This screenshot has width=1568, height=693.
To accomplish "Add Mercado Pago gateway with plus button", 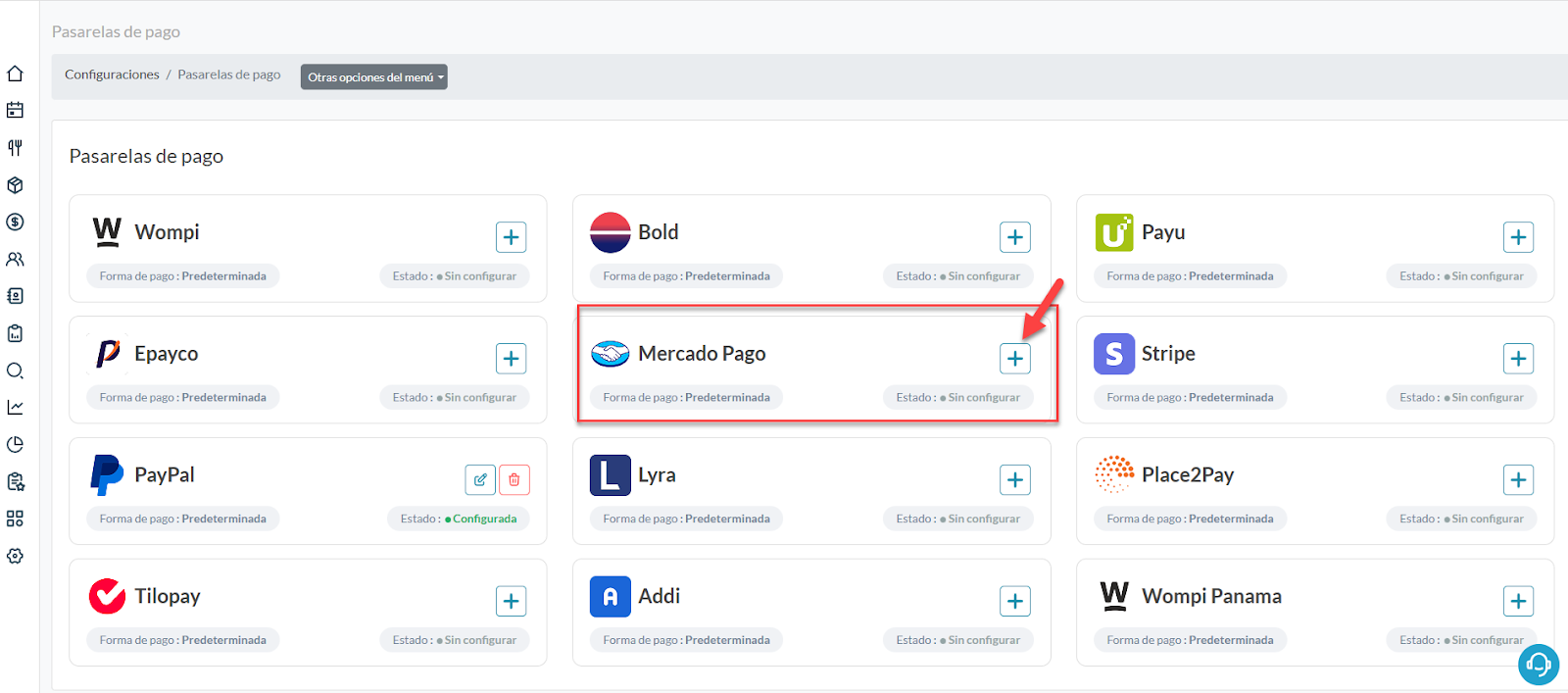I will tap(1014, 359).
